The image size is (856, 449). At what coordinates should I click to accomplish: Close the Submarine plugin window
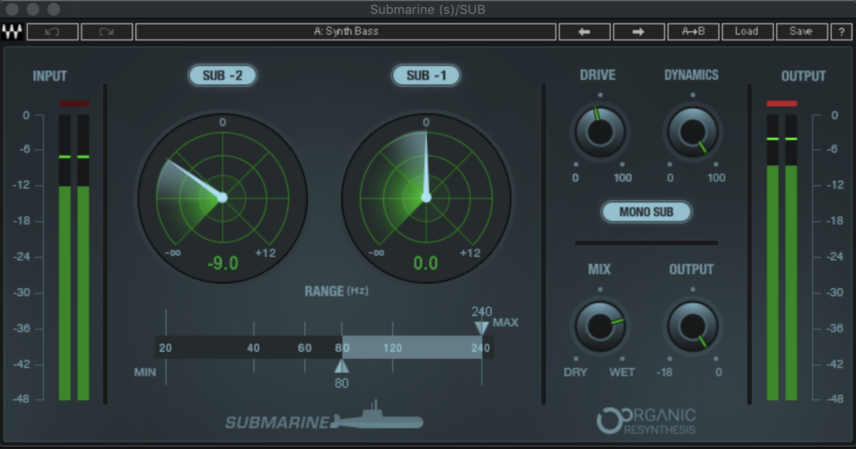(x=12, y=9)
